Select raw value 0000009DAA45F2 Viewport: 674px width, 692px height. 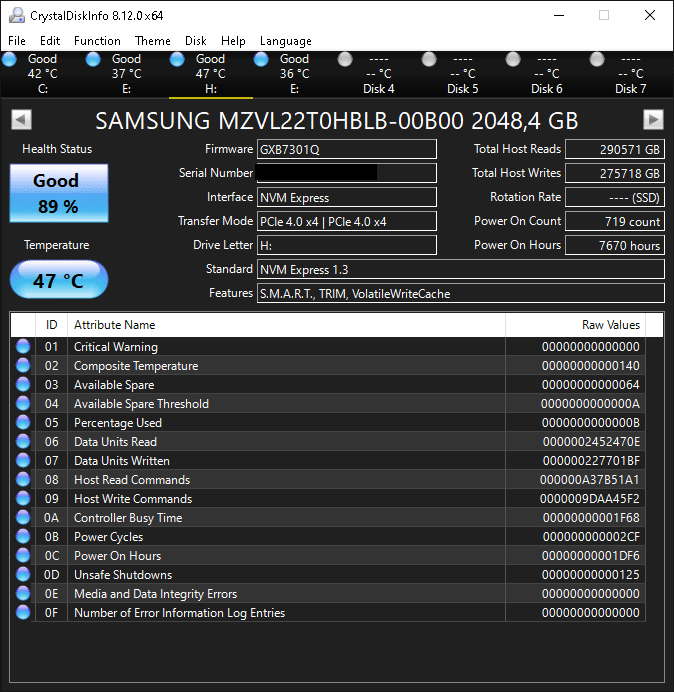590,499
